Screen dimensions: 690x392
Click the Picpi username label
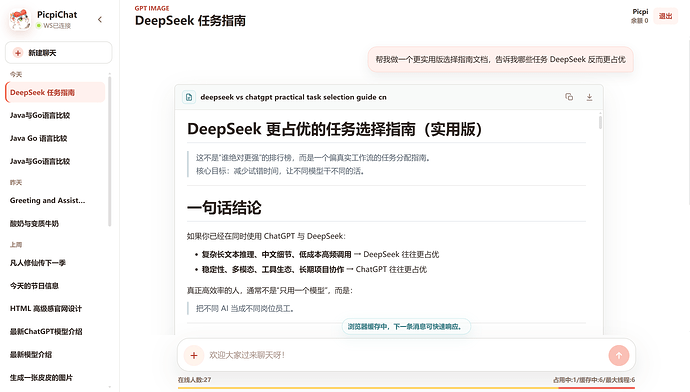coord(640,11)
